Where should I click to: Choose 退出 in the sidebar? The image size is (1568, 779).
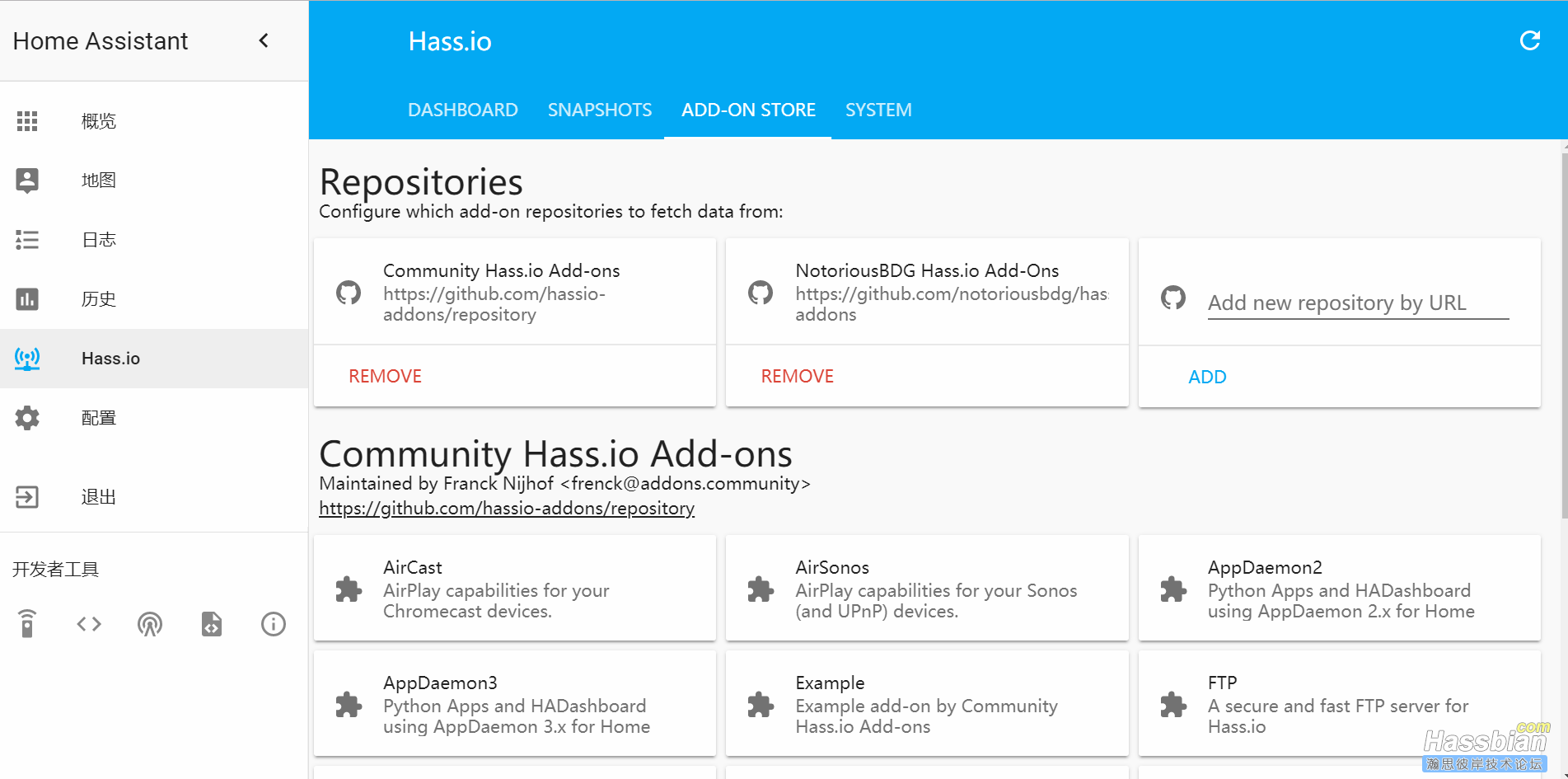point(99,497)
